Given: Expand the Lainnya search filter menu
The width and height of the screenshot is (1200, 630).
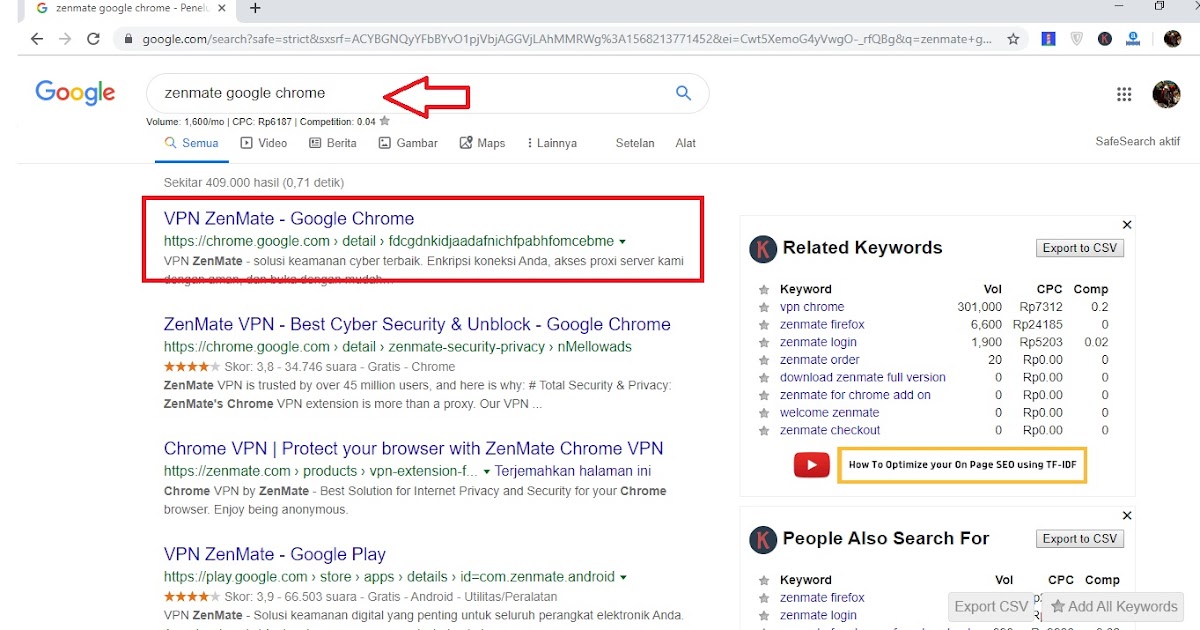Looking at the screenshot, I should 552,143.
